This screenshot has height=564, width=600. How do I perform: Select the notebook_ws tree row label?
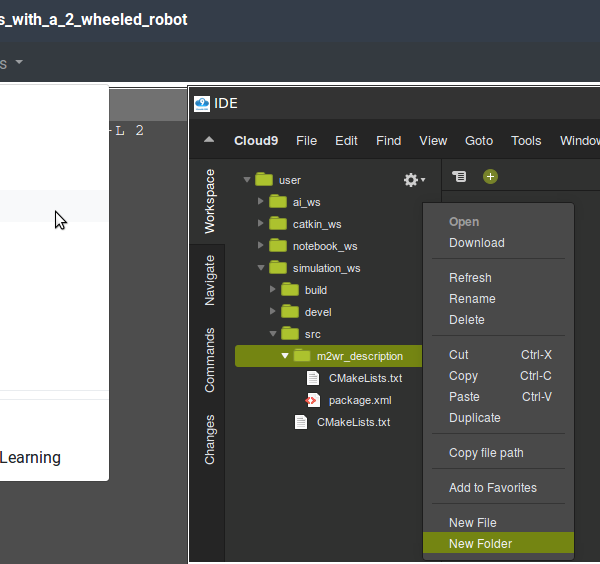point(325,246)
